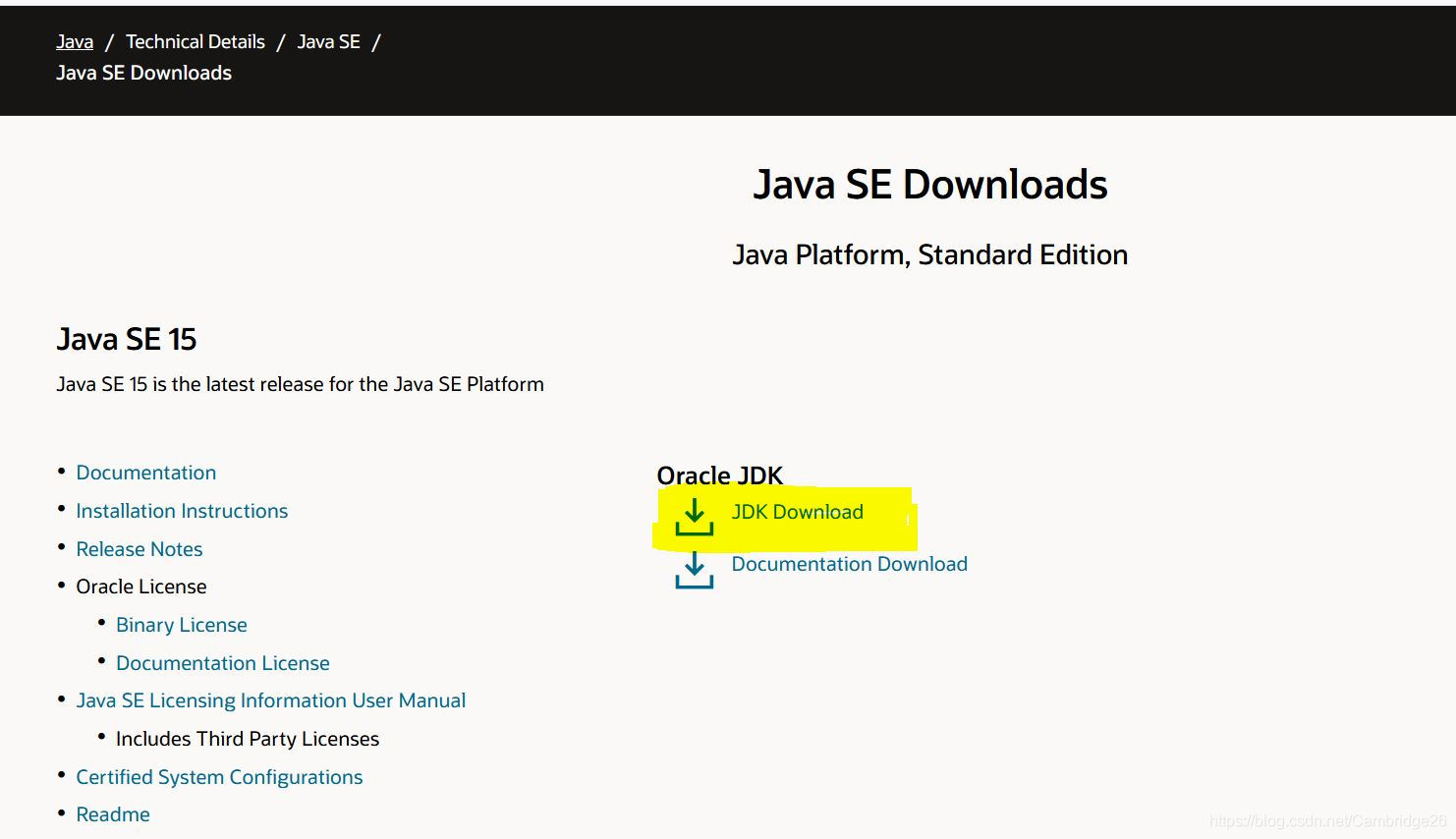This screenshot has width=1456, height=839.
Task: Click the Documentation Download arrow icon
Action: point(695,570)
